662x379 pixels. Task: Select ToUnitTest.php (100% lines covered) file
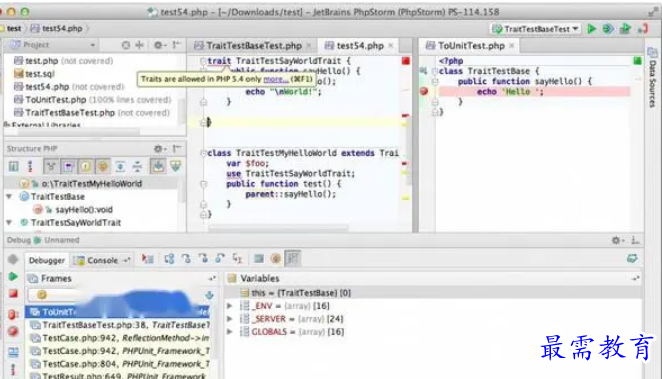(x=92, y=100)
